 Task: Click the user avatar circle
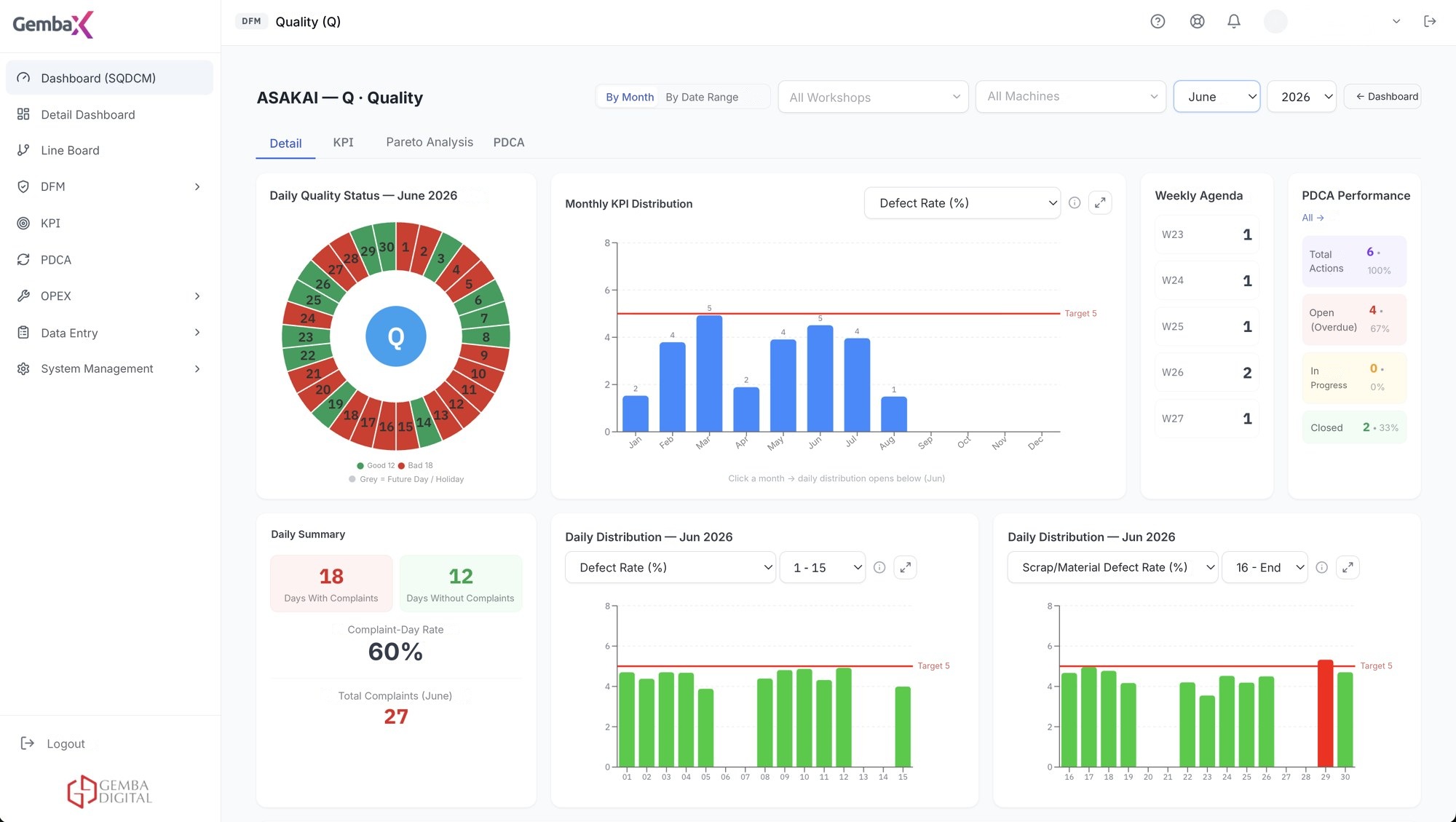click(1275, 21)
